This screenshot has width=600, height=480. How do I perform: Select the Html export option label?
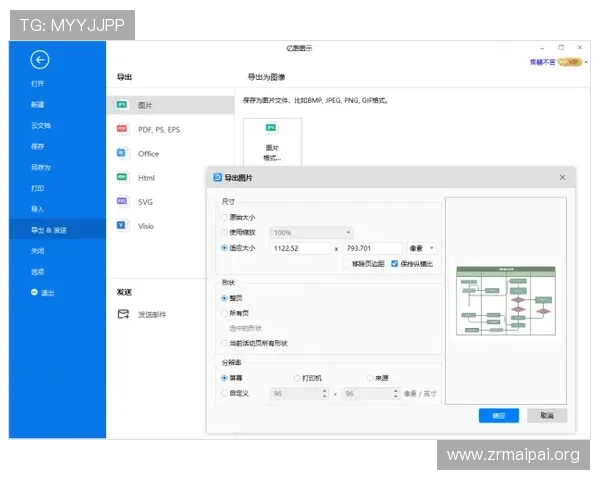[x=147, y=178]
